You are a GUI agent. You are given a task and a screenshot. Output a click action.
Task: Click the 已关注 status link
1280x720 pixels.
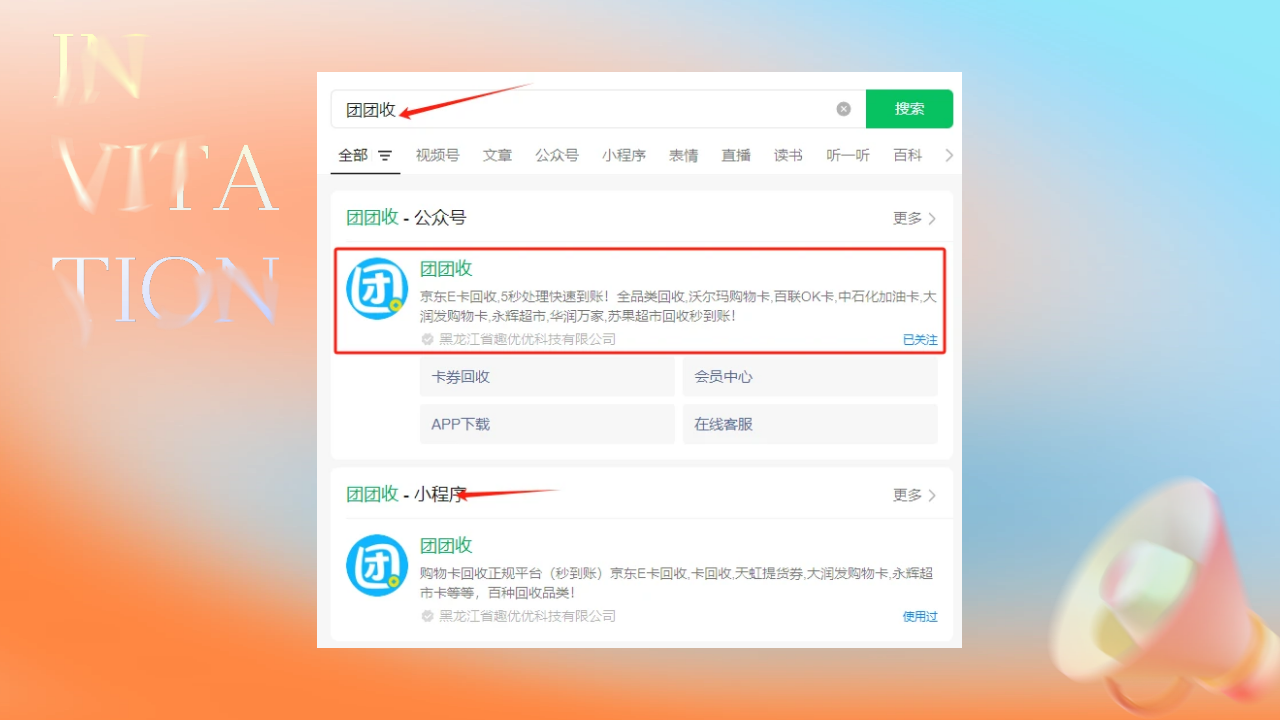tap(920, 340)
